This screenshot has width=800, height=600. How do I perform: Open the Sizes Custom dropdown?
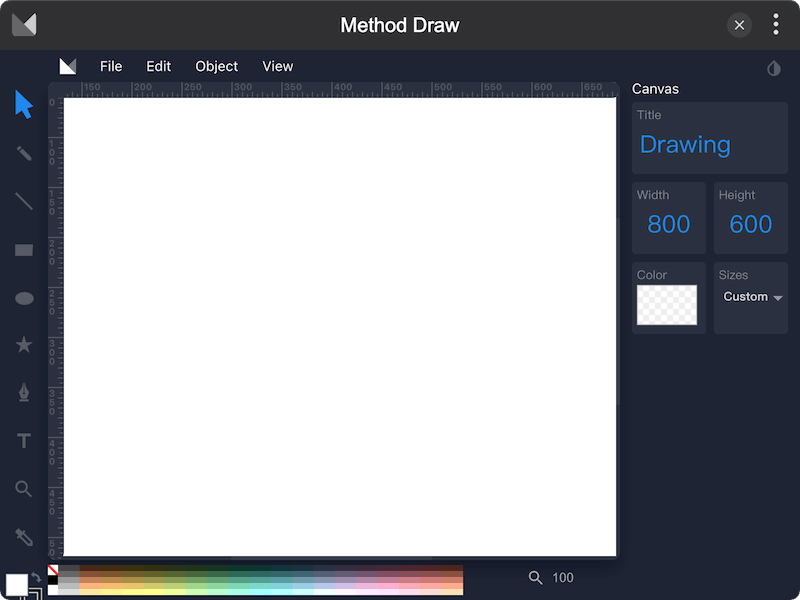point(753,297)
